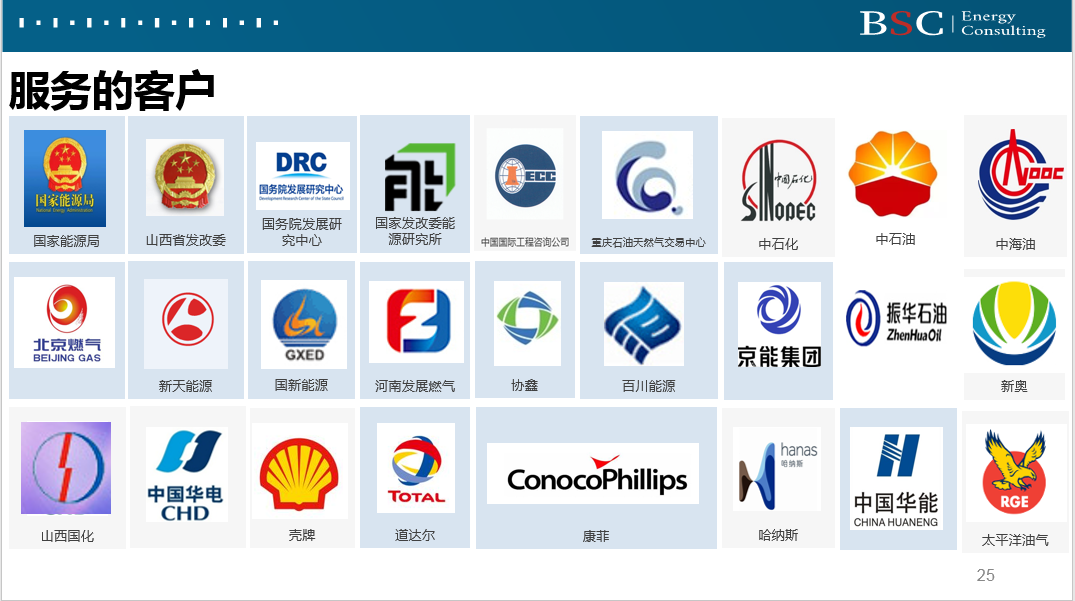Click the slide page number 25
This screenshot has width=1075, height=601.
click(x=985, y=576)
